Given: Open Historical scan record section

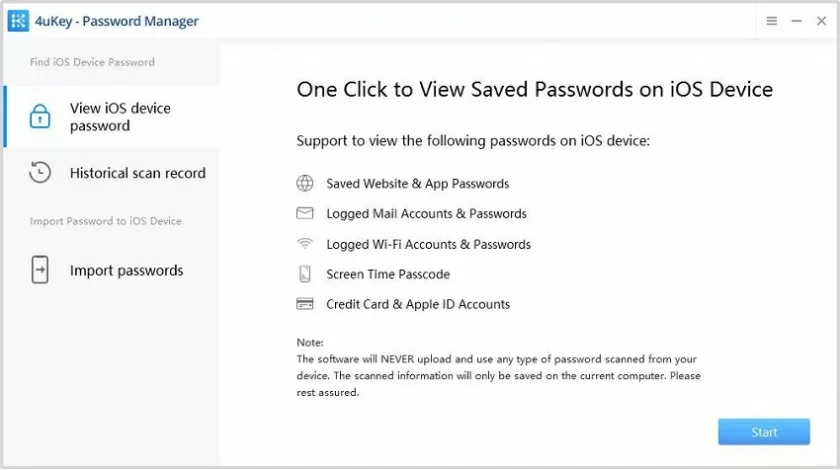Looking at the screenshot, I should coord(137,173).
